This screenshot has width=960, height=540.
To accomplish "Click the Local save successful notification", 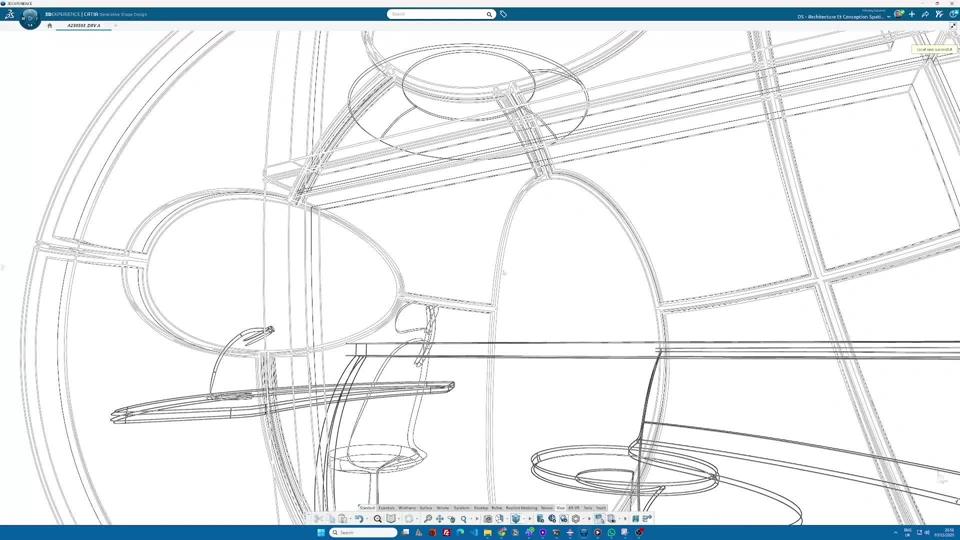I will (x=934, y=49).
